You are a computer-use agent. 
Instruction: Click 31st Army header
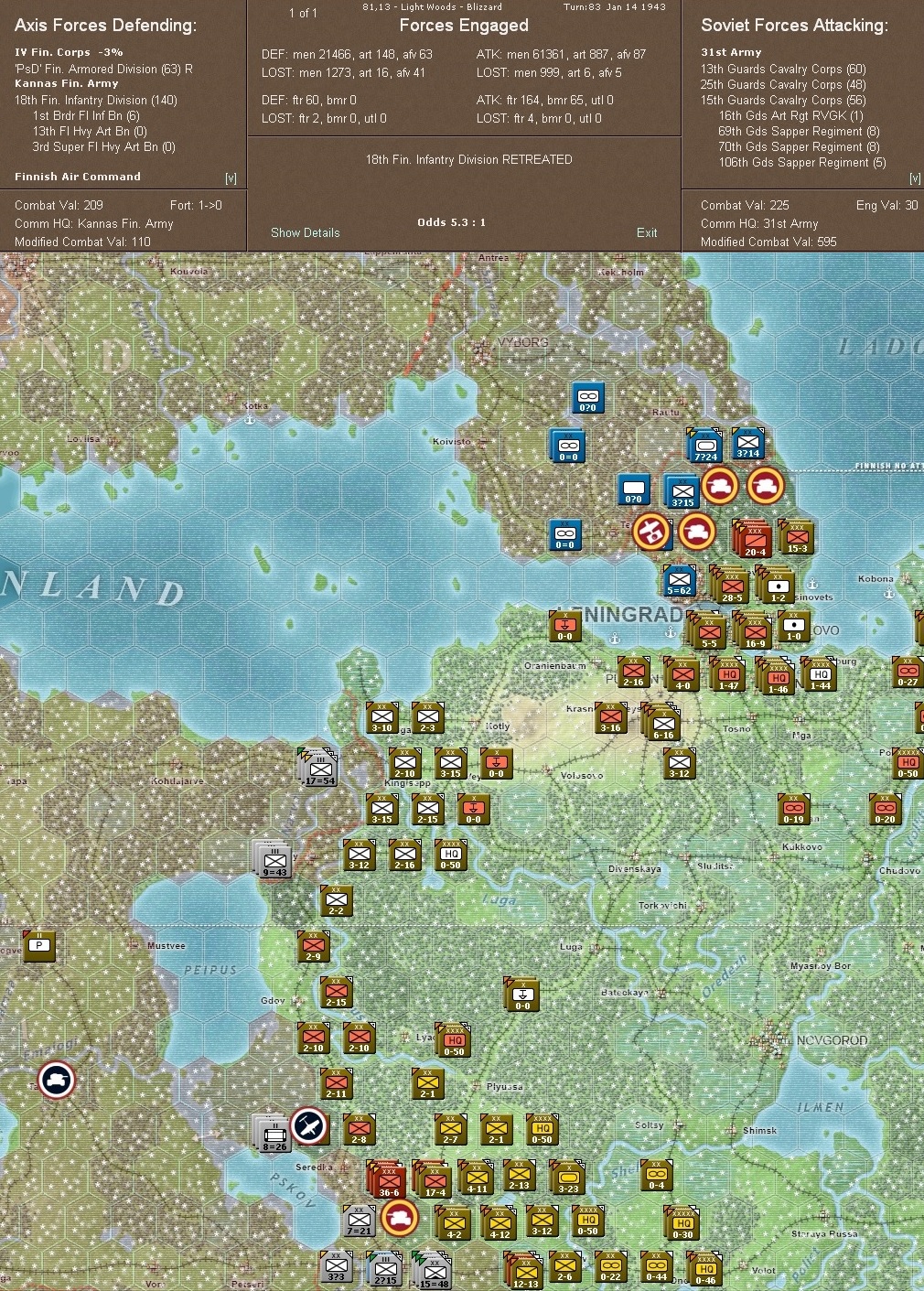pyautogui.click(x=731, y=53)
